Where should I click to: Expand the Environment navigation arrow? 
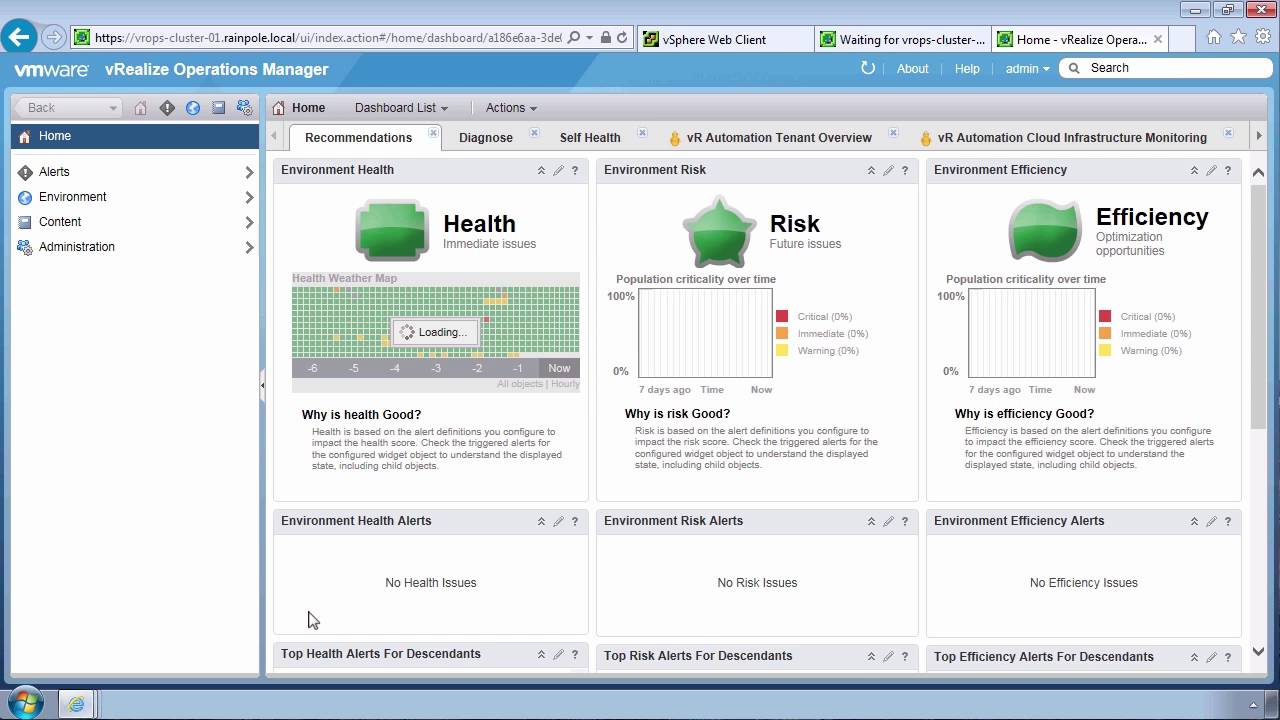click(x=249, y=198)
